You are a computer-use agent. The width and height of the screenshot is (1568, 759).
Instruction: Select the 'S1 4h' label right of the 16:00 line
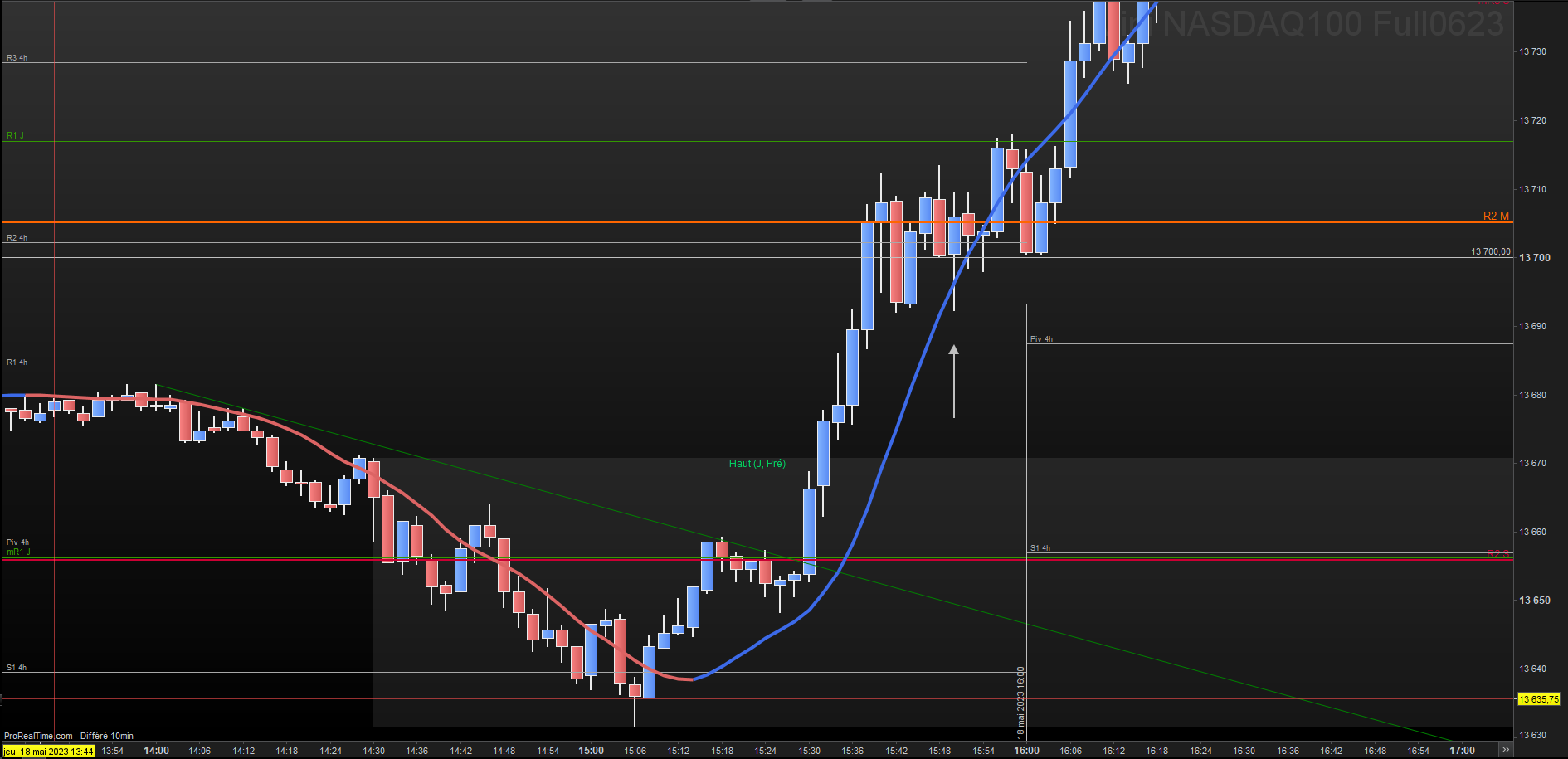point(1040,548)
